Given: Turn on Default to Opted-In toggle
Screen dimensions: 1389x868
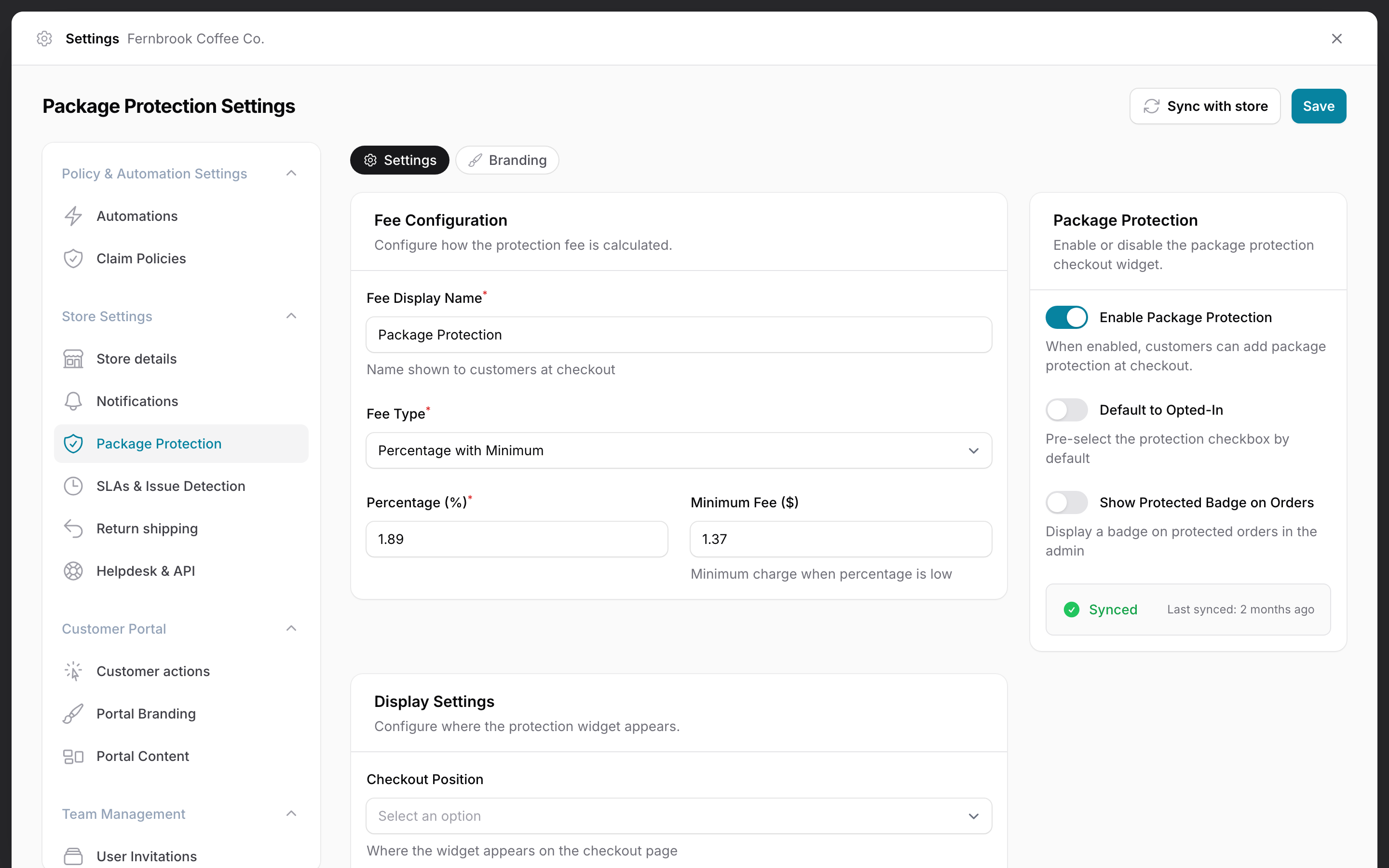Looking at the screenshot, I should click(x=1066, y=410).
